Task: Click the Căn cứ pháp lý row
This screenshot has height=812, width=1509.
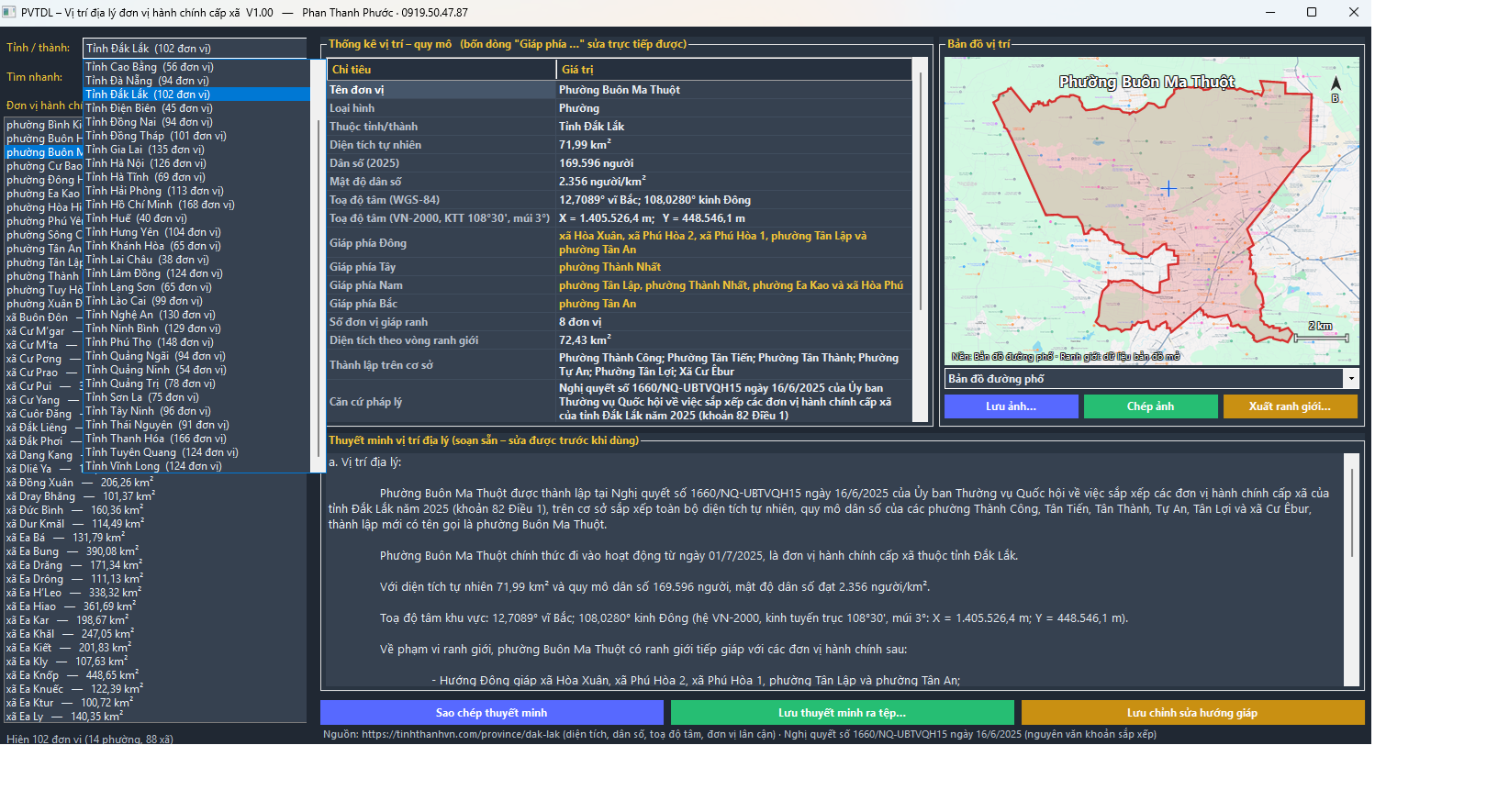Action: 620,402
